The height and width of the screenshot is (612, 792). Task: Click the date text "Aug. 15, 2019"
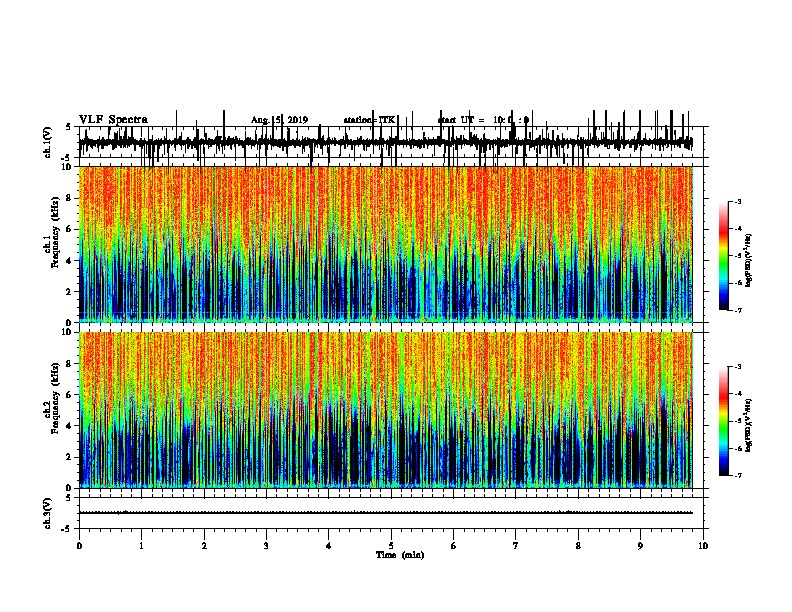(279, 120)
